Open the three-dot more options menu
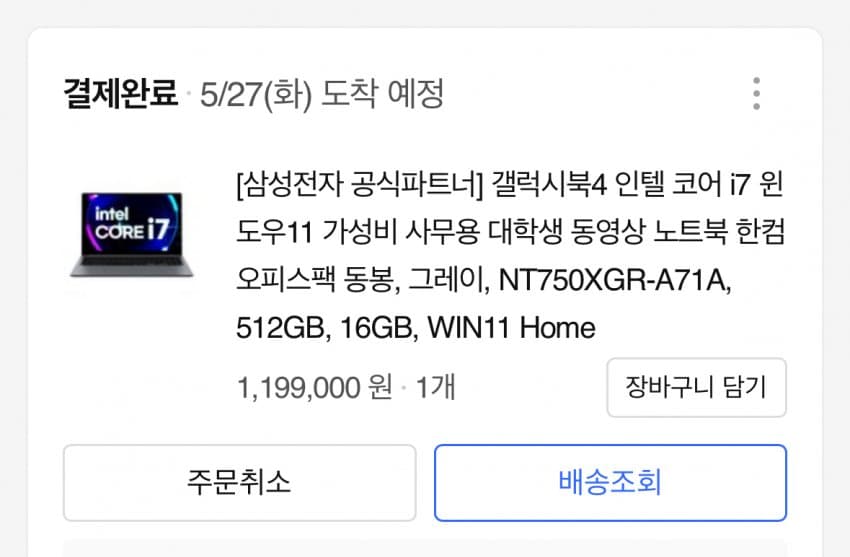 point(756,94)
